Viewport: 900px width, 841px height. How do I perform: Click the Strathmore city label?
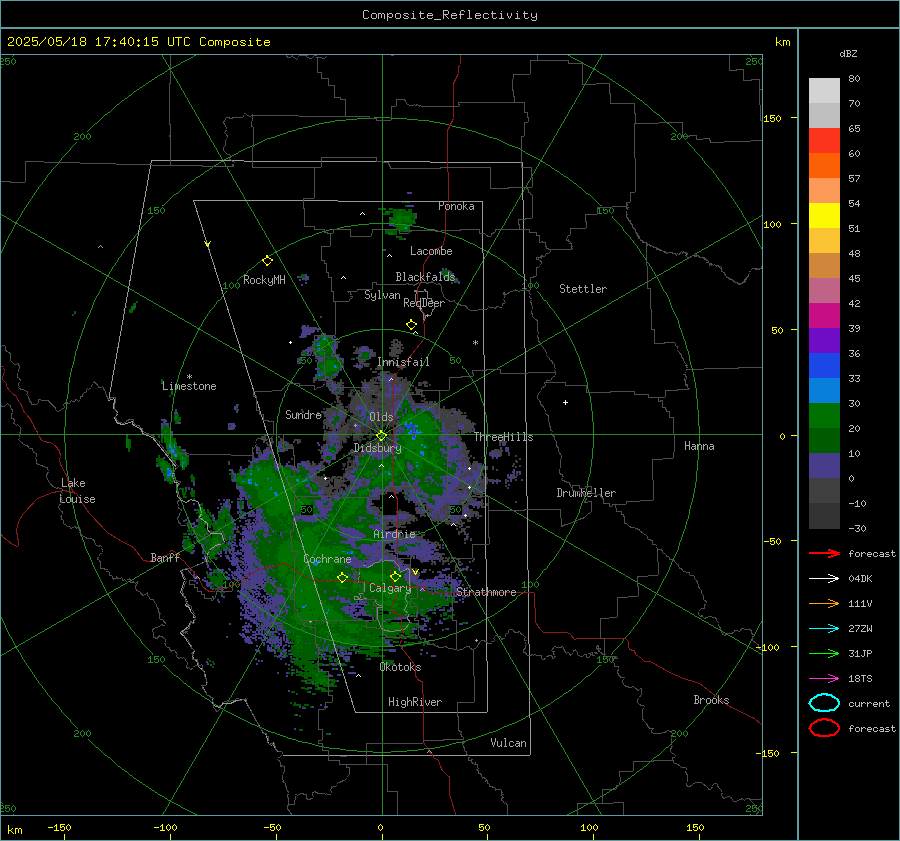(x=486, y=592)
